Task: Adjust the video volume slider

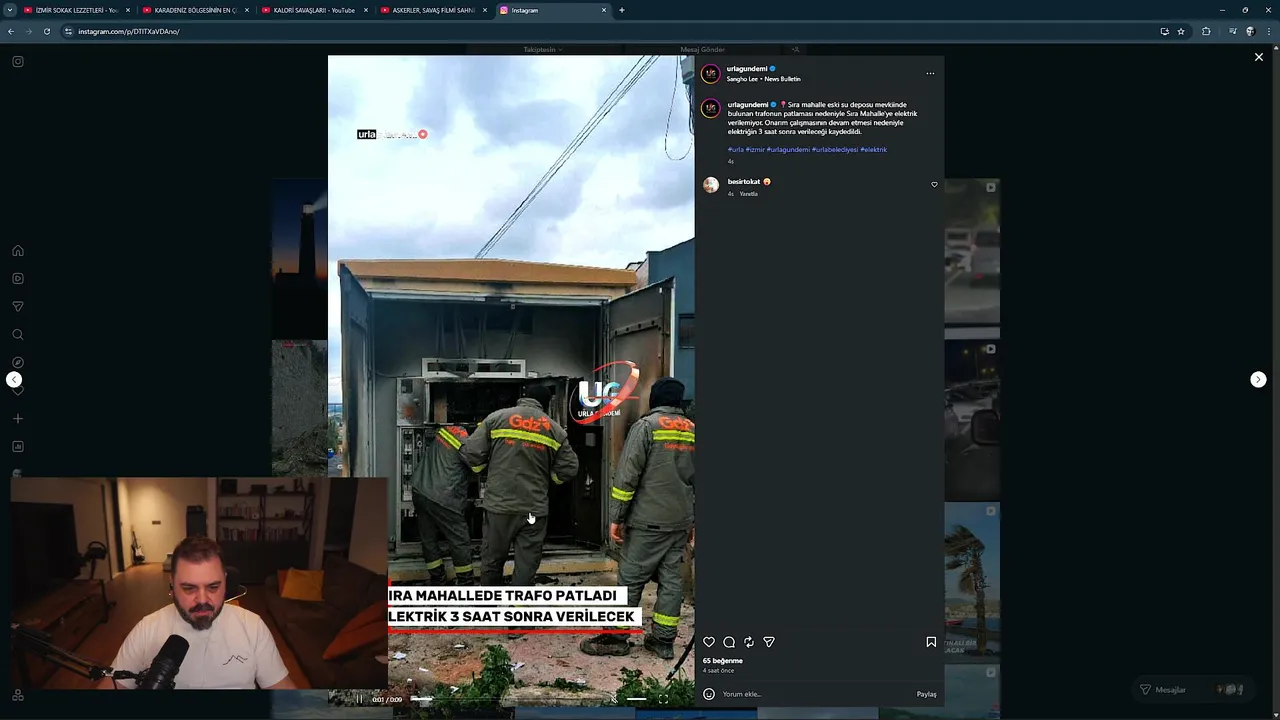Action: 636,699
